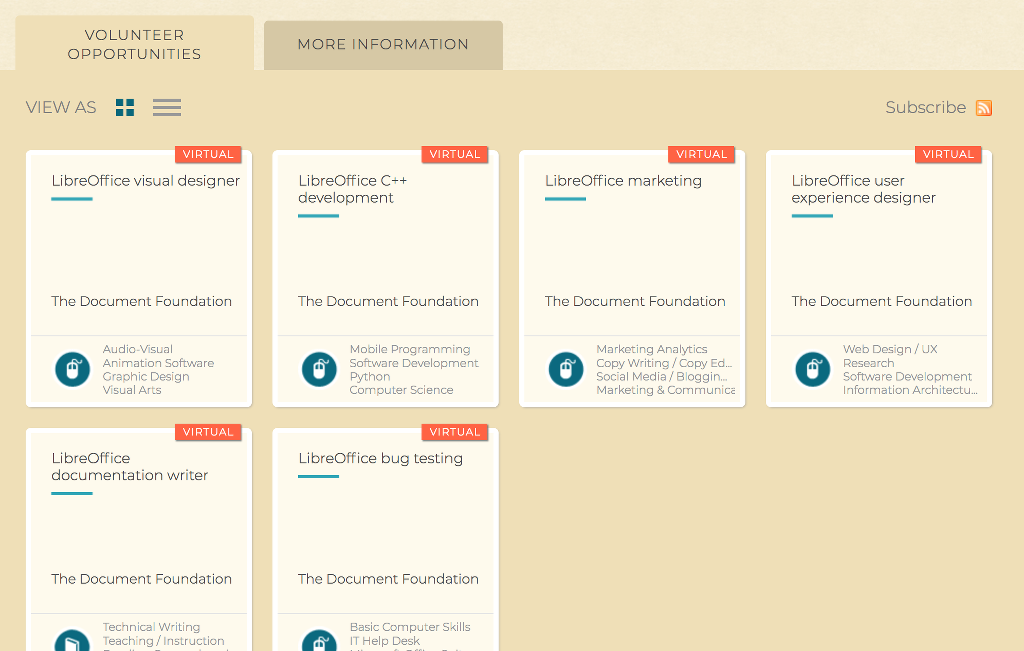Click the Audio-Visual skill text

coord(138,349)
